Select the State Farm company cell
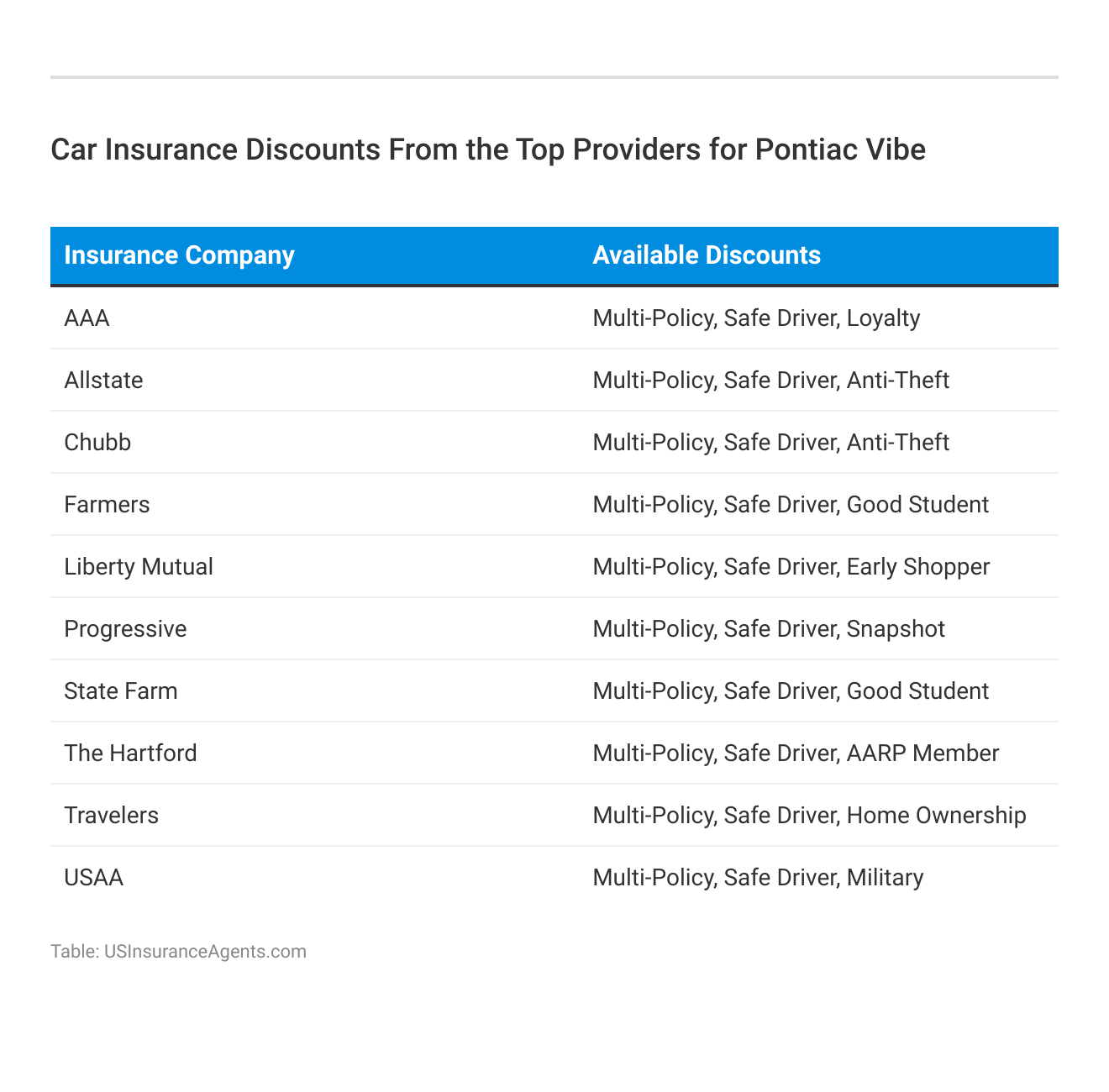 coord(121,691)
